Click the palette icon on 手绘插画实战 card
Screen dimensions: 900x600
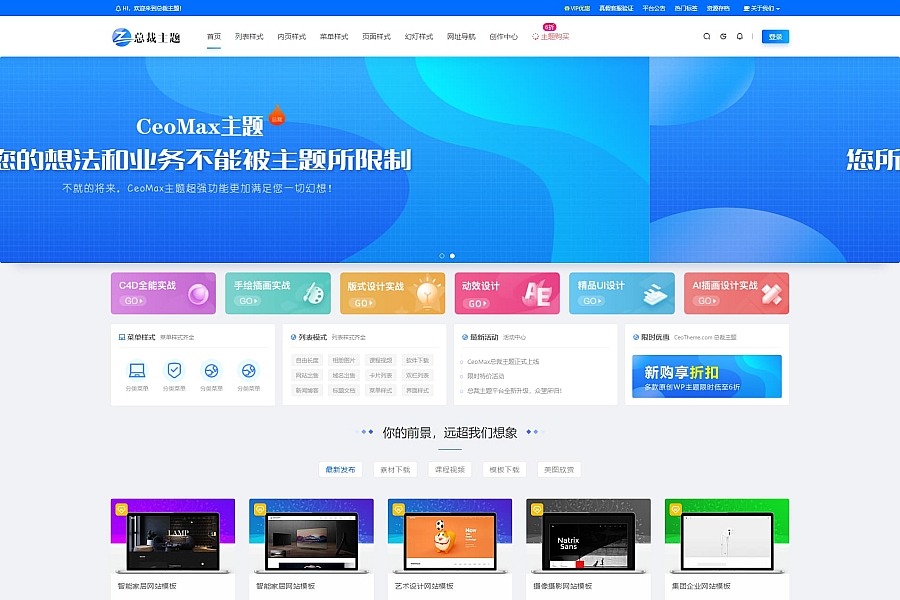313,294
